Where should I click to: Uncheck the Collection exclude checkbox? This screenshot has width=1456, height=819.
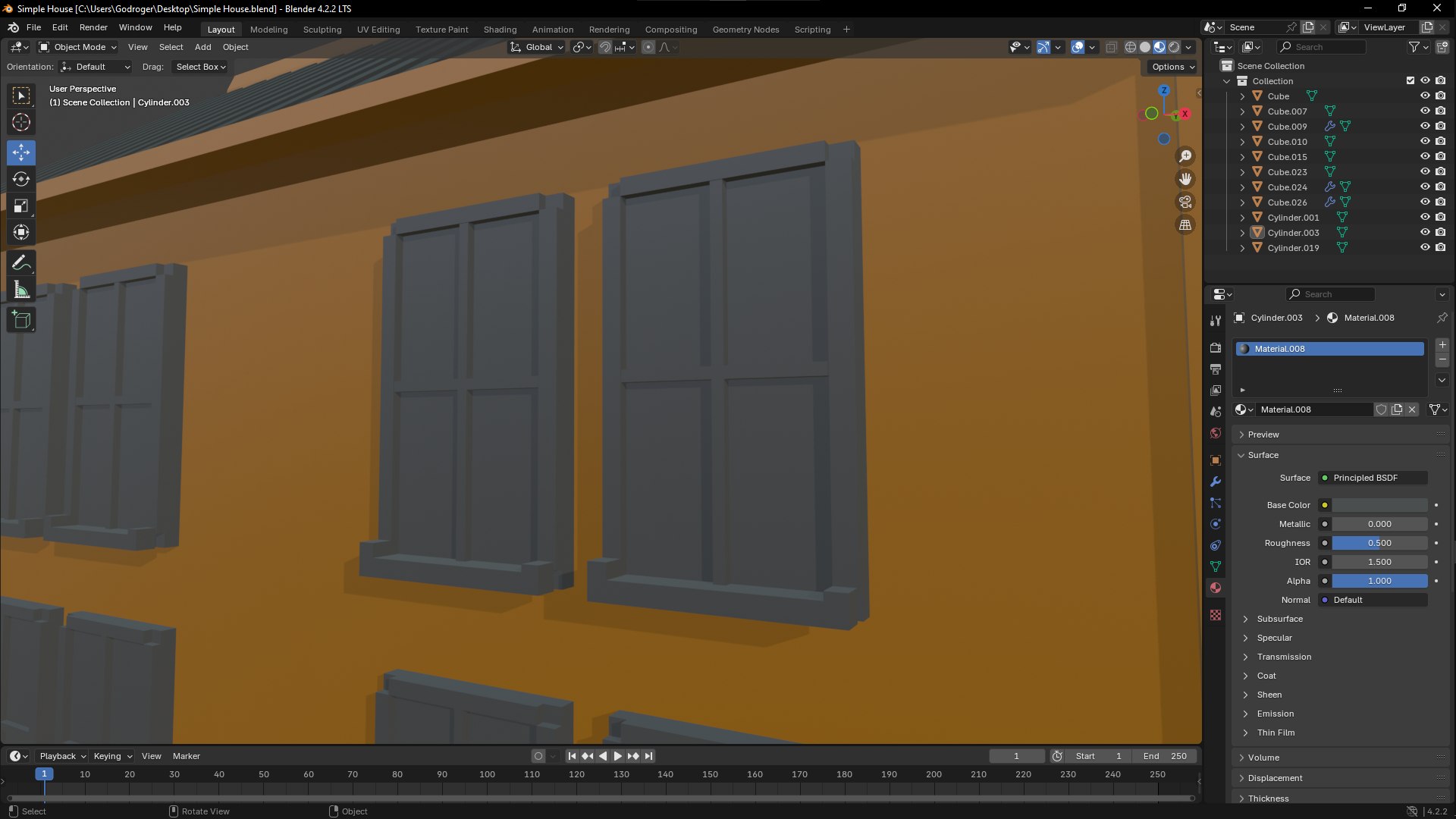pyautogui.click(x=1410, y=80)
